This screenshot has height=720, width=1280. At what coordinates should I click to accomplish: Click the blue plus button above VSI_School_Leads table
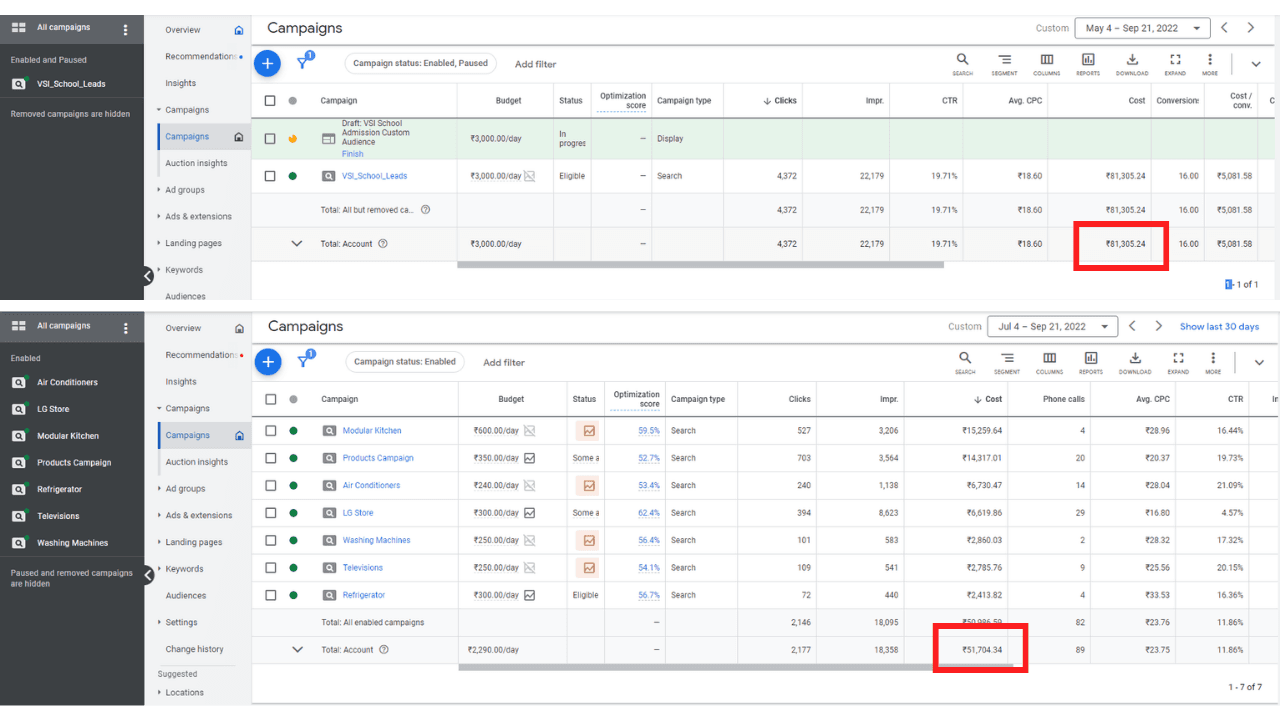point(267,64)
